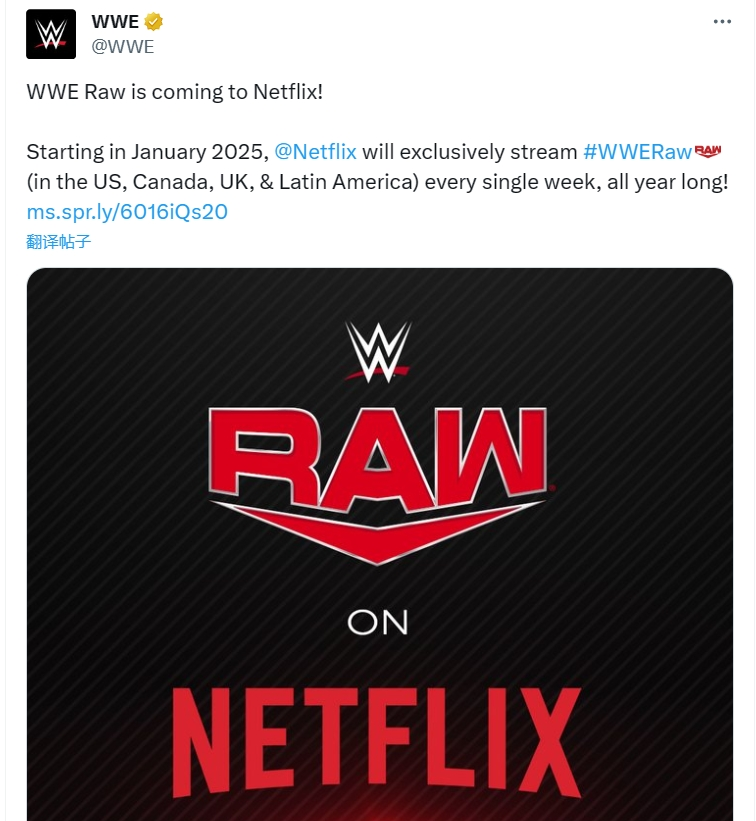Click the red chevron beneath the RAW logo
The height and width of the screenshot is (821, 756).
coord(378,530)
